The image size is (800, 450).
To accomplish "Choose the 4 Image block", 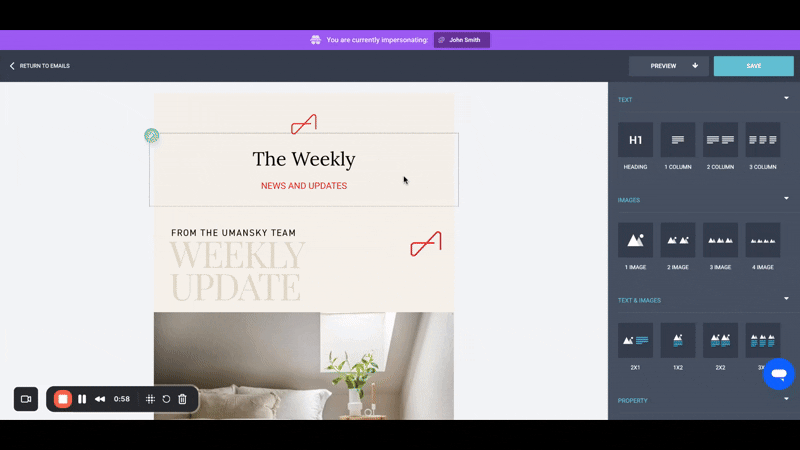I will click(x=763, y=240).
